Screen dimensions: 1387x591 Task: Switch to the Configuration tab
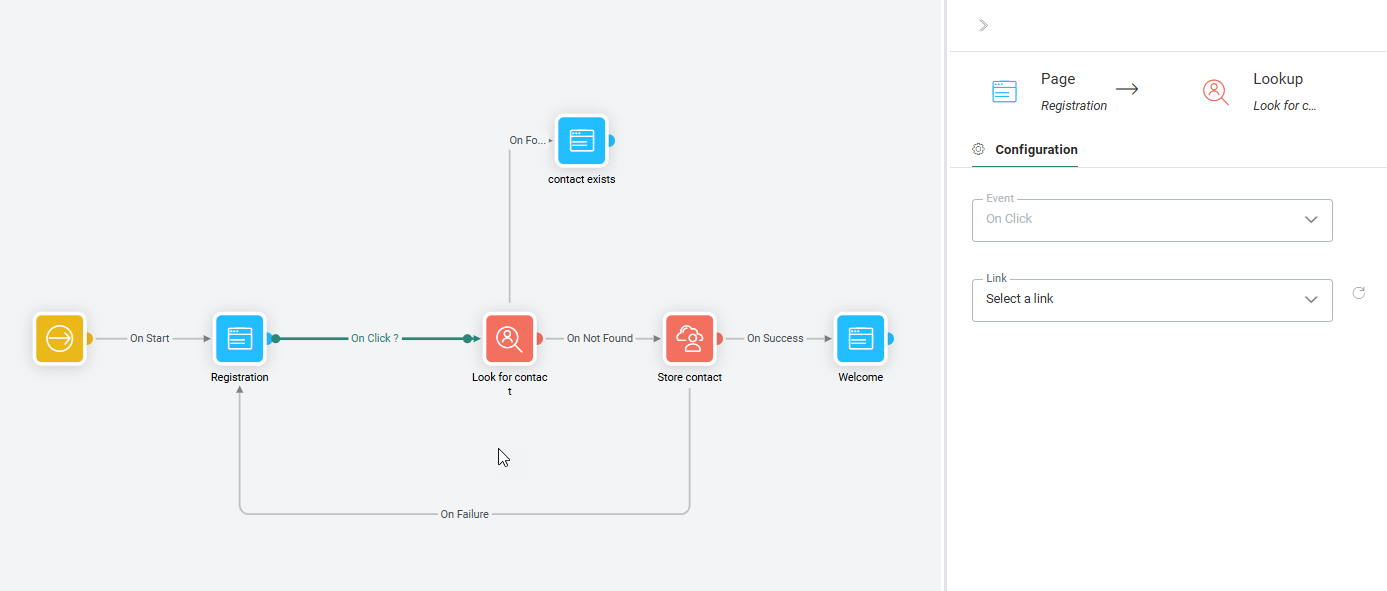click(1036, 150)
